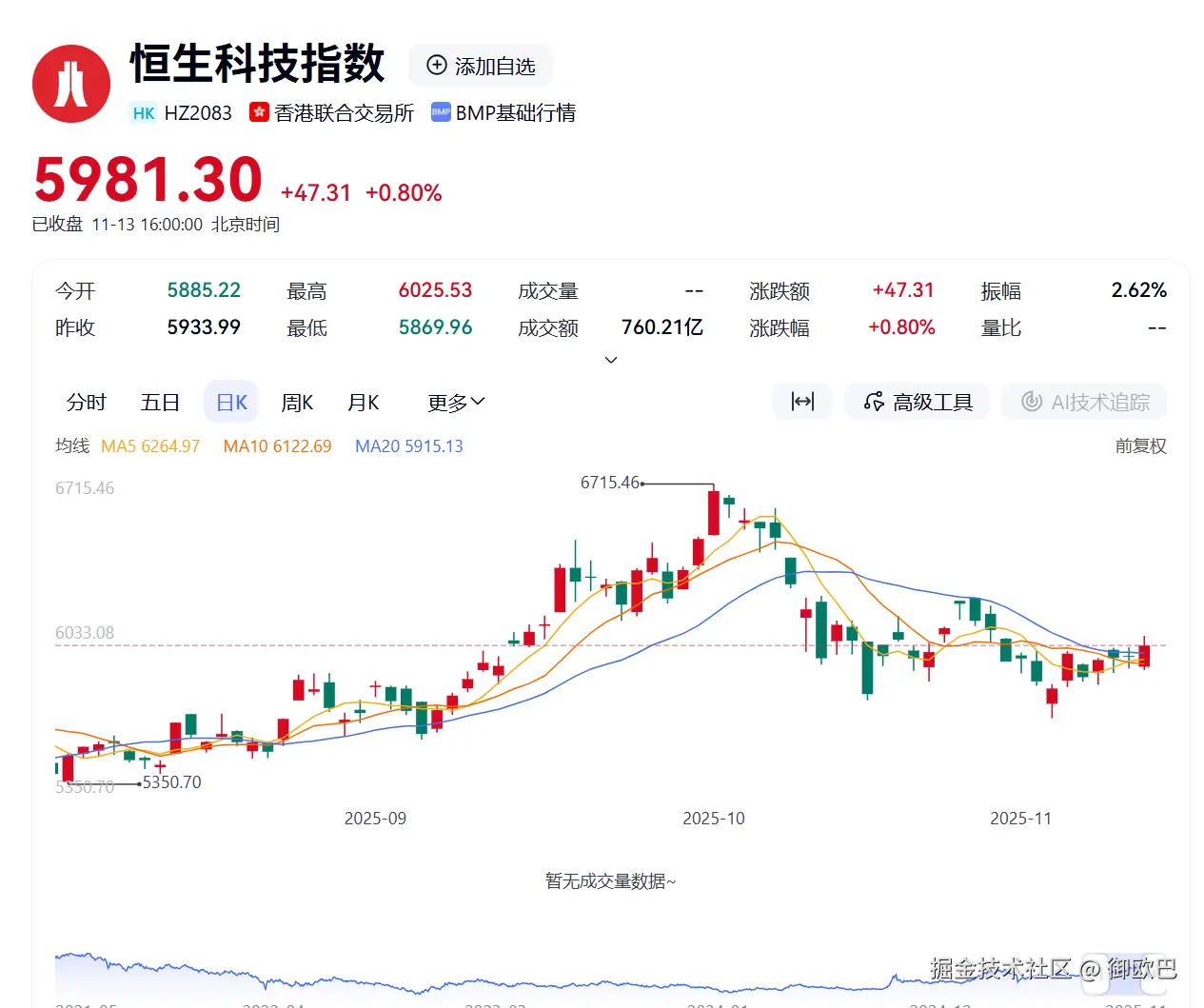The height and width of the screenshot is (1008, 1204).
Task: Click the 香港联合交易所 flag icon
Action: click(258, 111)
